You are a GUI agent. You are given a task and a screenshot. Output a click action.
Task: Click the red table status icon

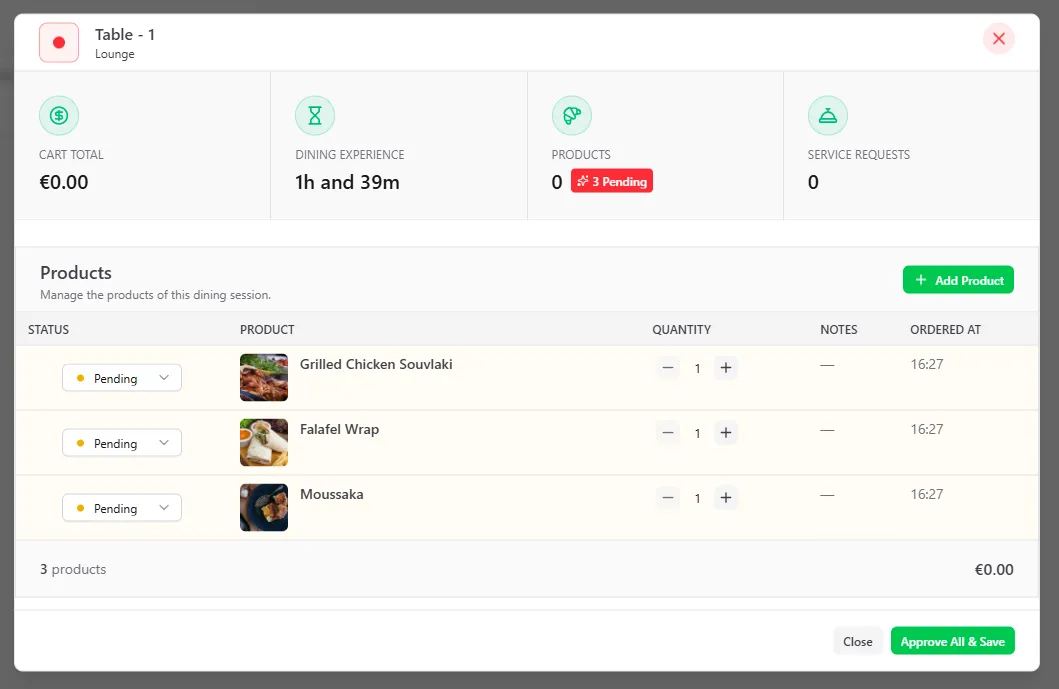59,43
